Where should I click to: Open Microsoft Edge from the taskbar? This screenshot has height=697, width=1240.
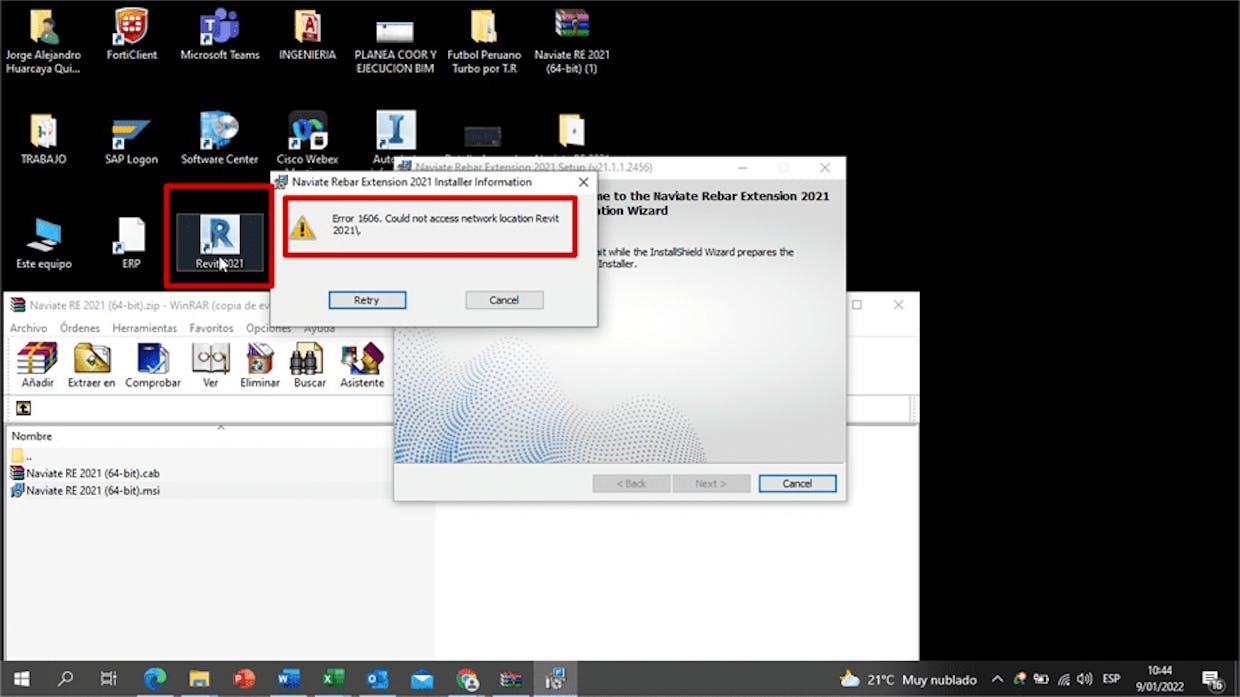(x=155, y=679)
